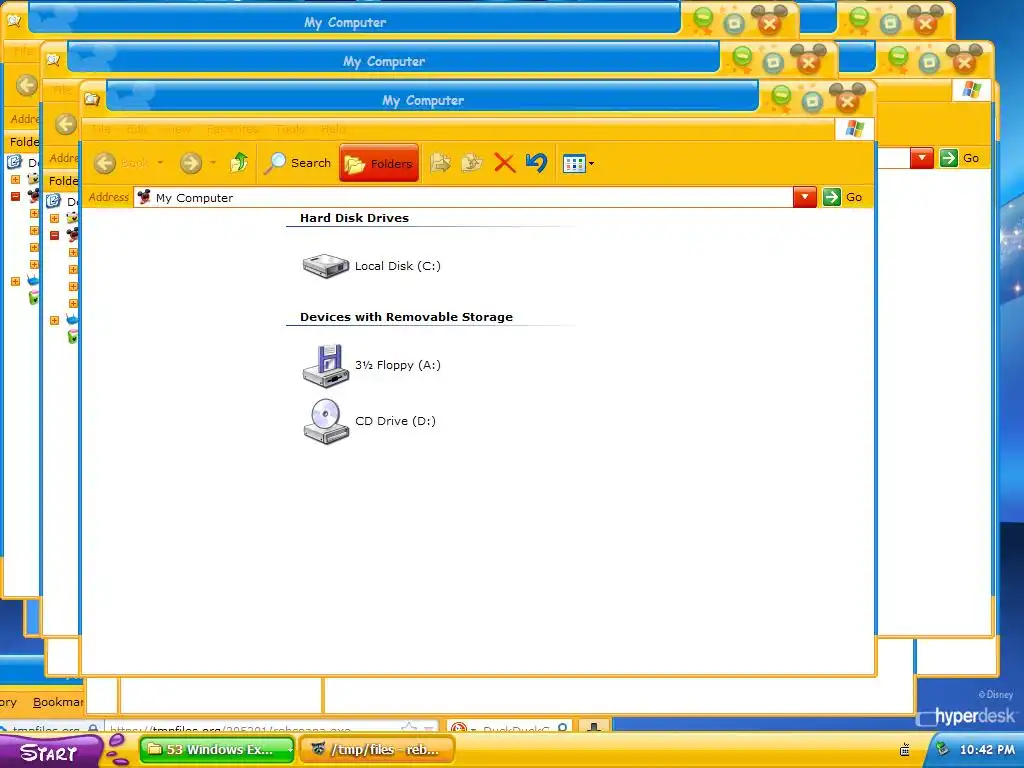Click the Hard Disk Drives group header
Viewport: 1024px width, 768px height.
tap(355, 218)
